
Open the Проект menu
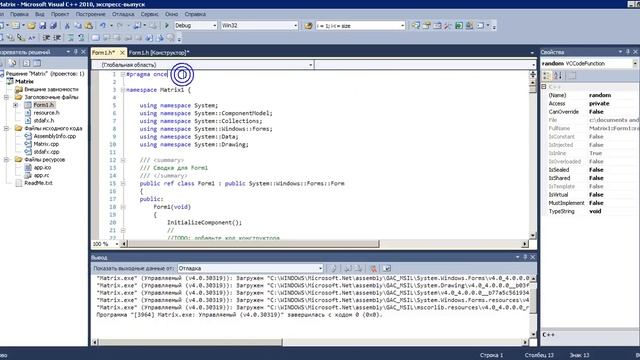point(60,14)
